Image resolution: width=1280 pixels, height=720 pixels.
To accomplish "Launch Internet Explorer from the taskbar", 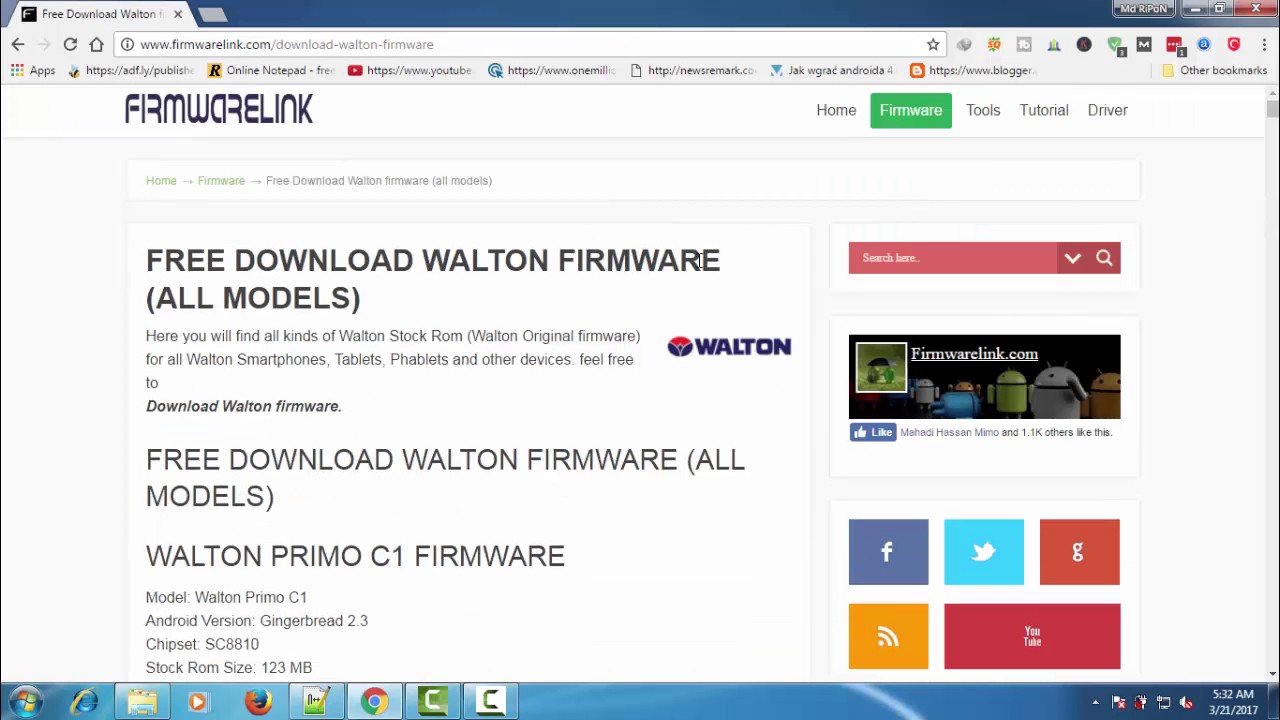I will (x=84, y=702).
